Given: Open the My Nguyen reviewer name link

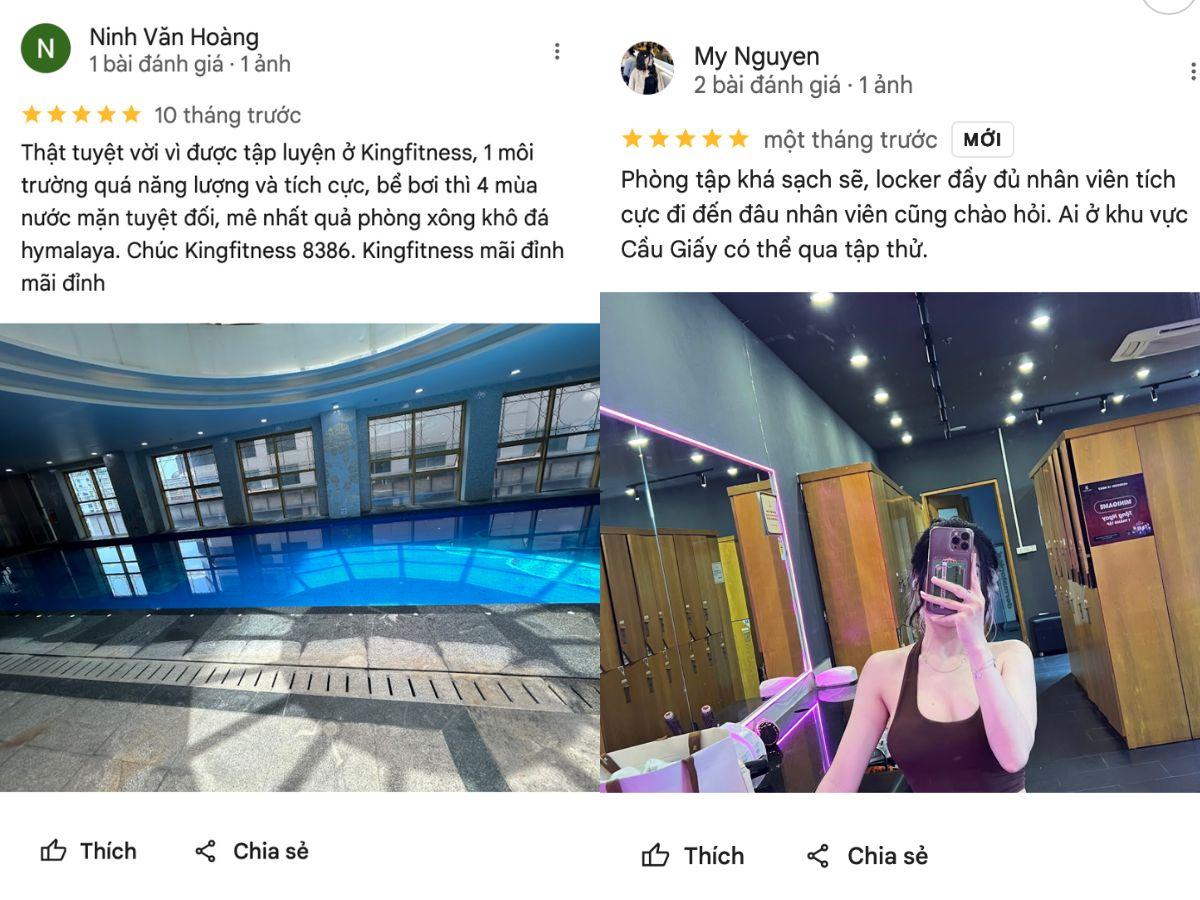Looking at the screenshot, I should coord(757,56).
